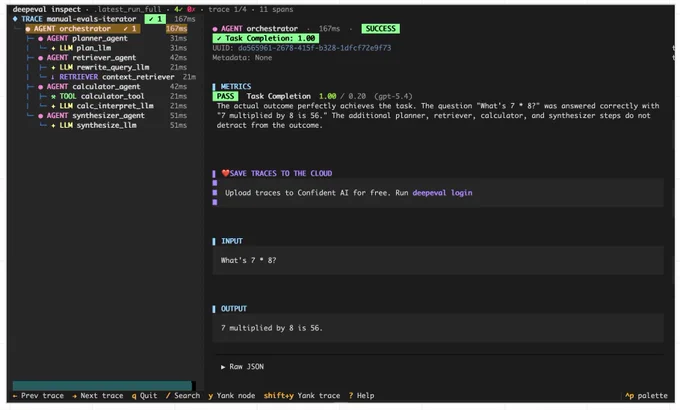
Task: Click the "Metadata: None" line
Action: [x=242, y=58]
